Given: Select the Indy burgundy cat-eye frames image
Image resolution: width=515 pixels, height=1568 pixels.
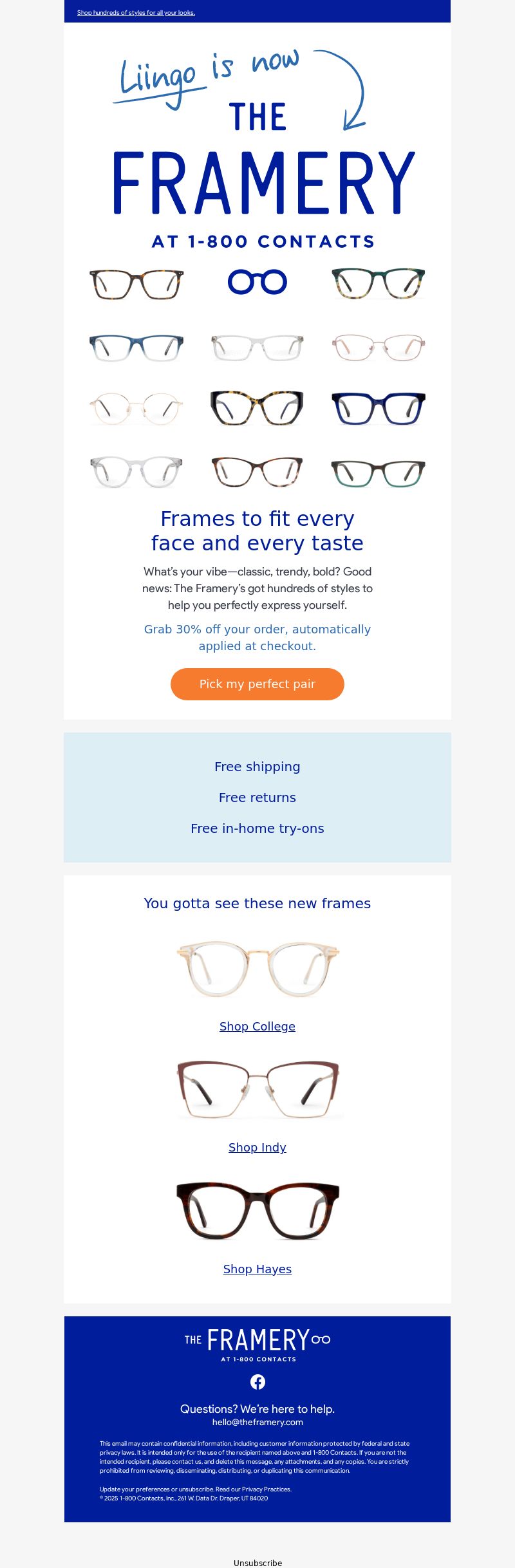Looking at the screenshot, I should [x=257, y=1089].
